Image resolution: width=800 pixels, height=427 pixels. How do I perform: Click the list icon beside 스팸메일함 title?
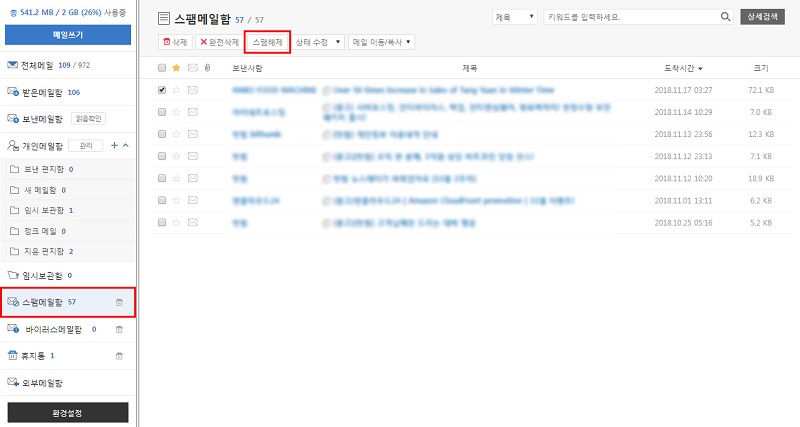(164, 19)
